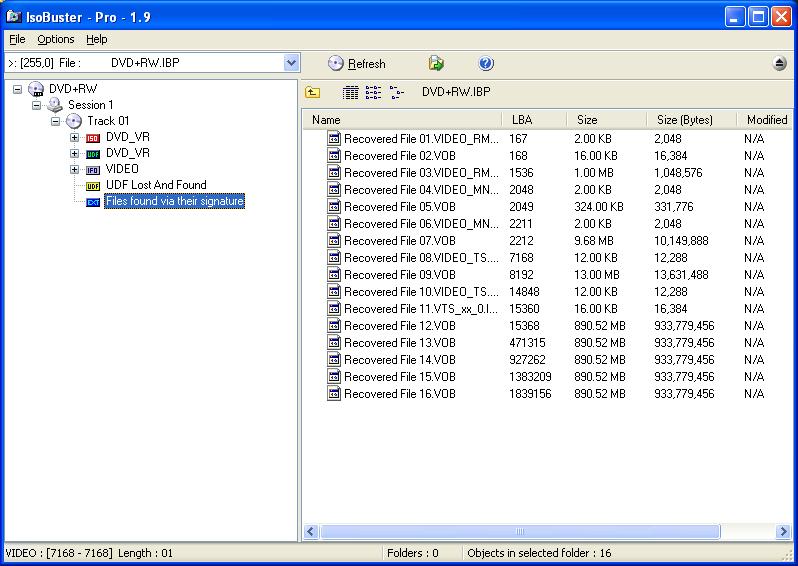Select Recovered File 14.VOB name

pos(400,359)
